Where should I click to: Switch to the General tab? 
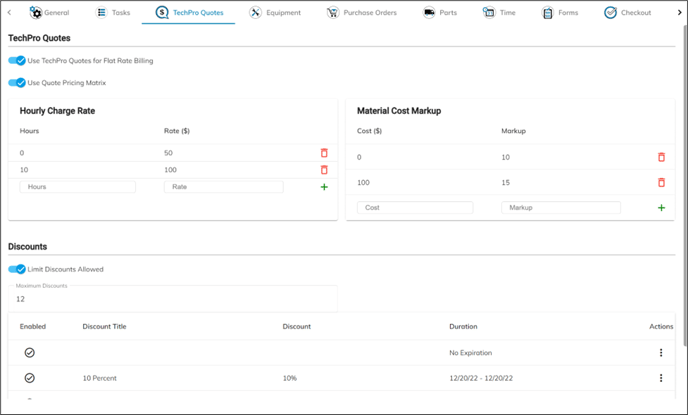(x=49, y=13)
